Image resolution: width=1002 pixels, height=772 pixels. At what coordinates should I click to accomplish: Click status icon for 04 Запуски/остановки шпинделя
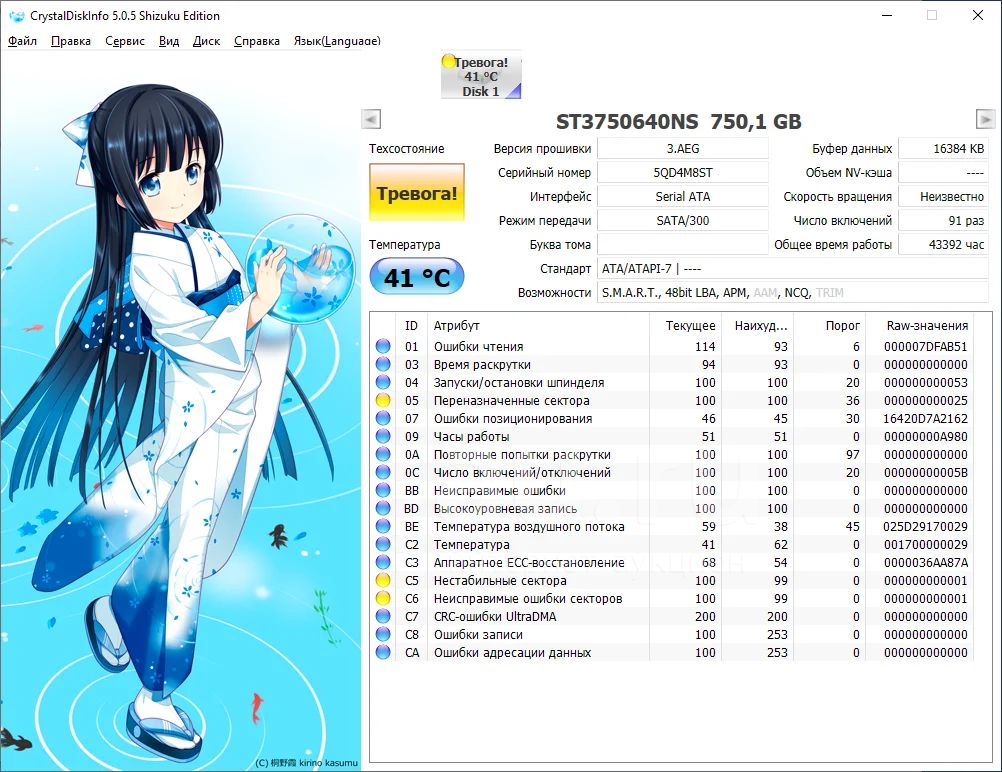pos(383,382)
